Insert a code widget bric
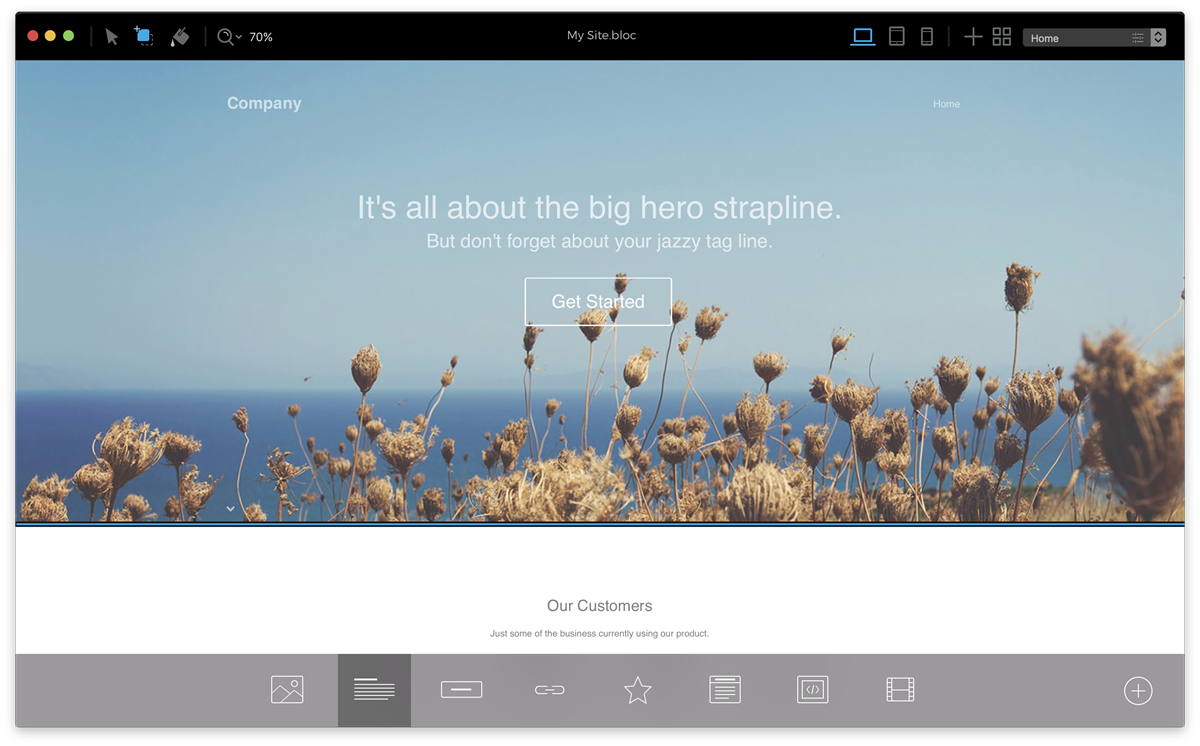The width and height of the screenshot is (1200, 746). (x=813, y=690)
